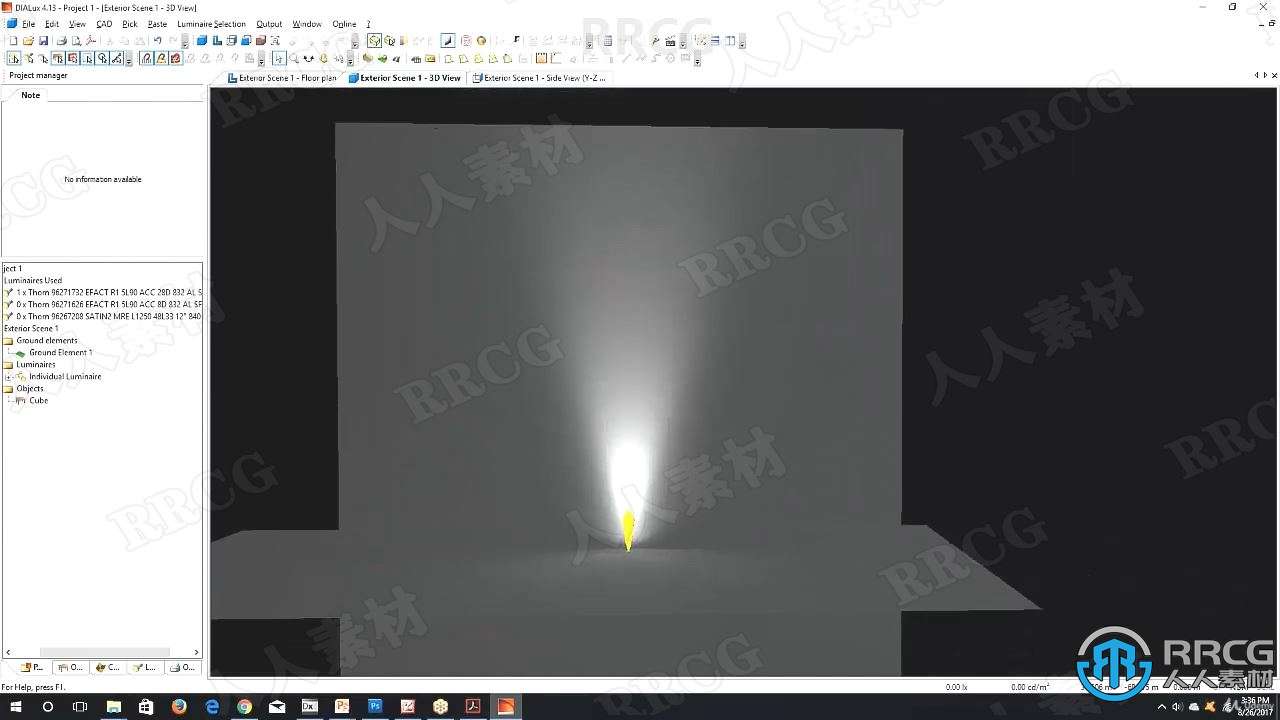Open Photoshop from the taskbar
The image size is (1280, 720).
[375, 706]
